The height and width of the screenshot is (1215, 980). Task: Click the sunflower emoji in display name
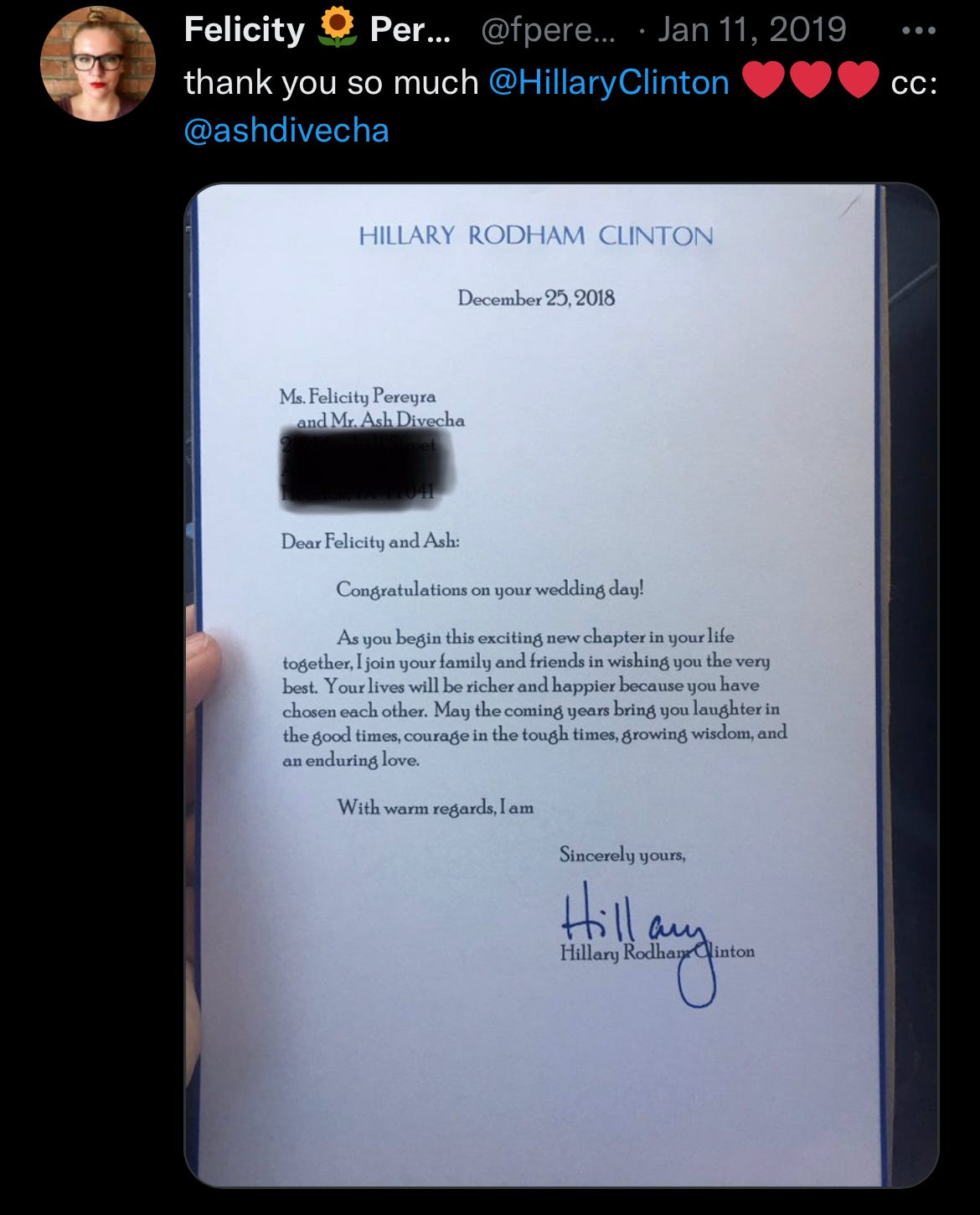pyautogui.click(x=338, y=30)
